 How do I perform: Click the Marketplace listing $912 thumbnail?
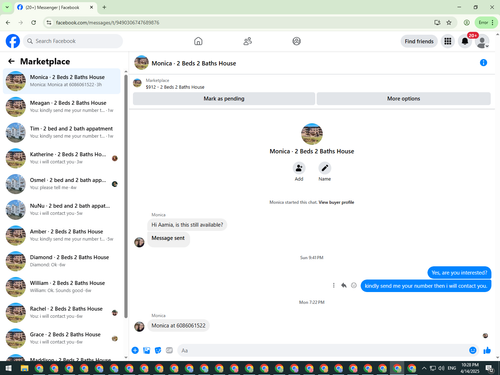137,83
